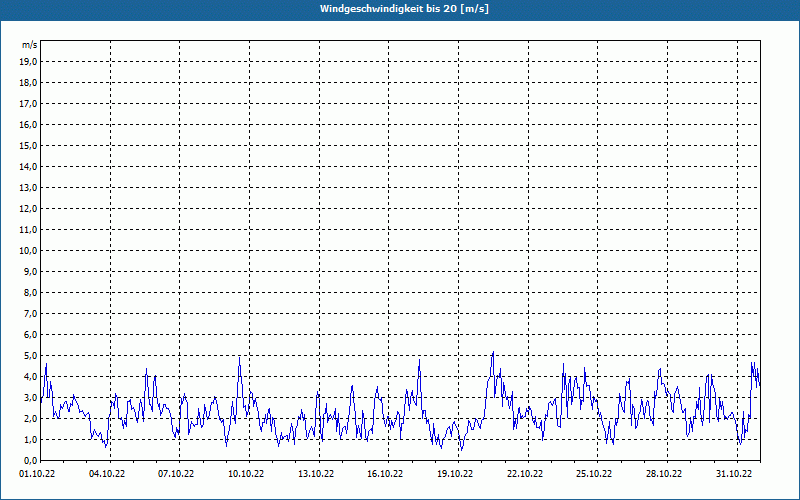Click the date label 28.10.22

pos(664,474)
